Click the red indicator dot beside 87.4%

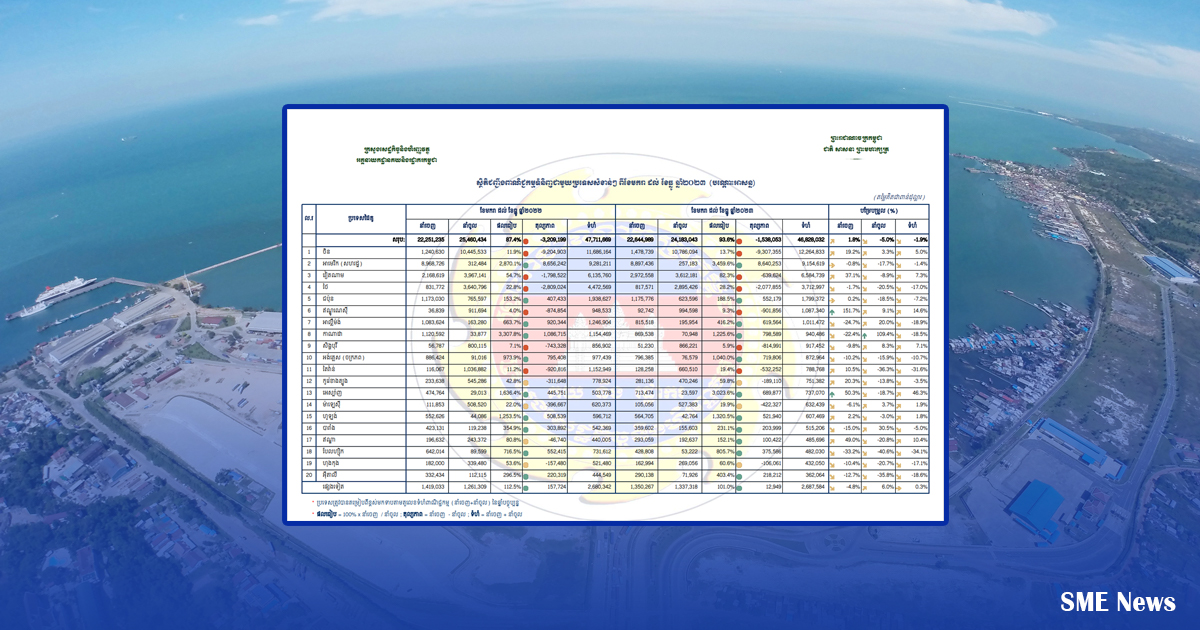coord(525,241)
